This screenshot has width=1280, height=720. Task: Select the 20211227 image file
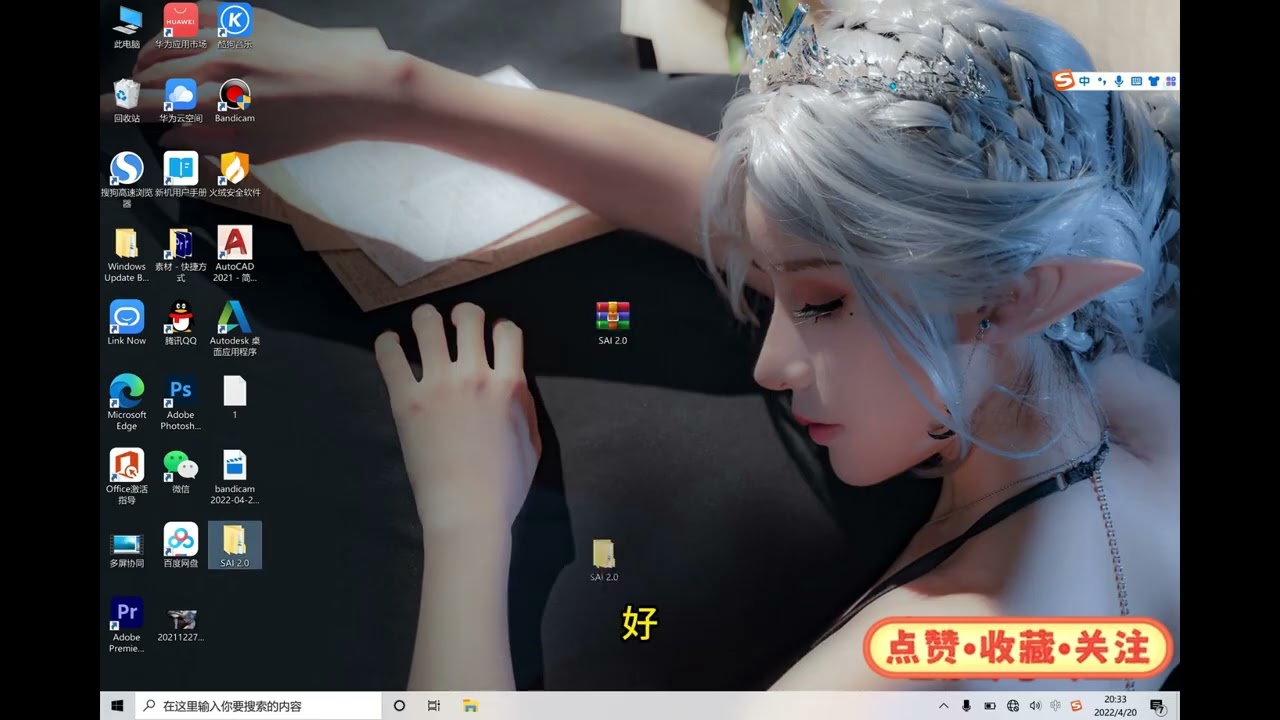tap(181, 624)
